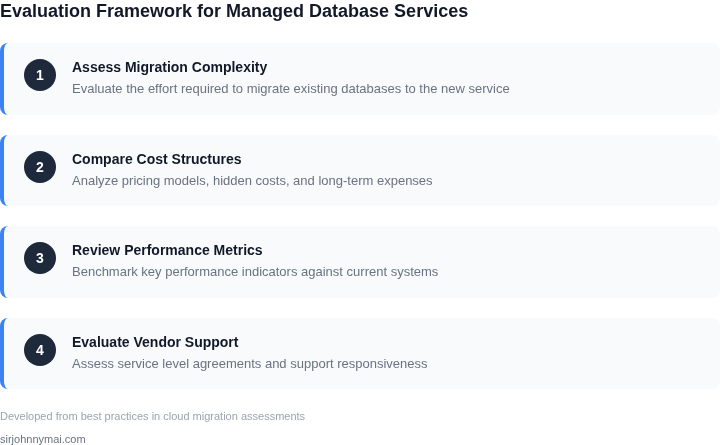720x445 pixels.
Task: Click the step 2 number badge
Action: point(40,167)
